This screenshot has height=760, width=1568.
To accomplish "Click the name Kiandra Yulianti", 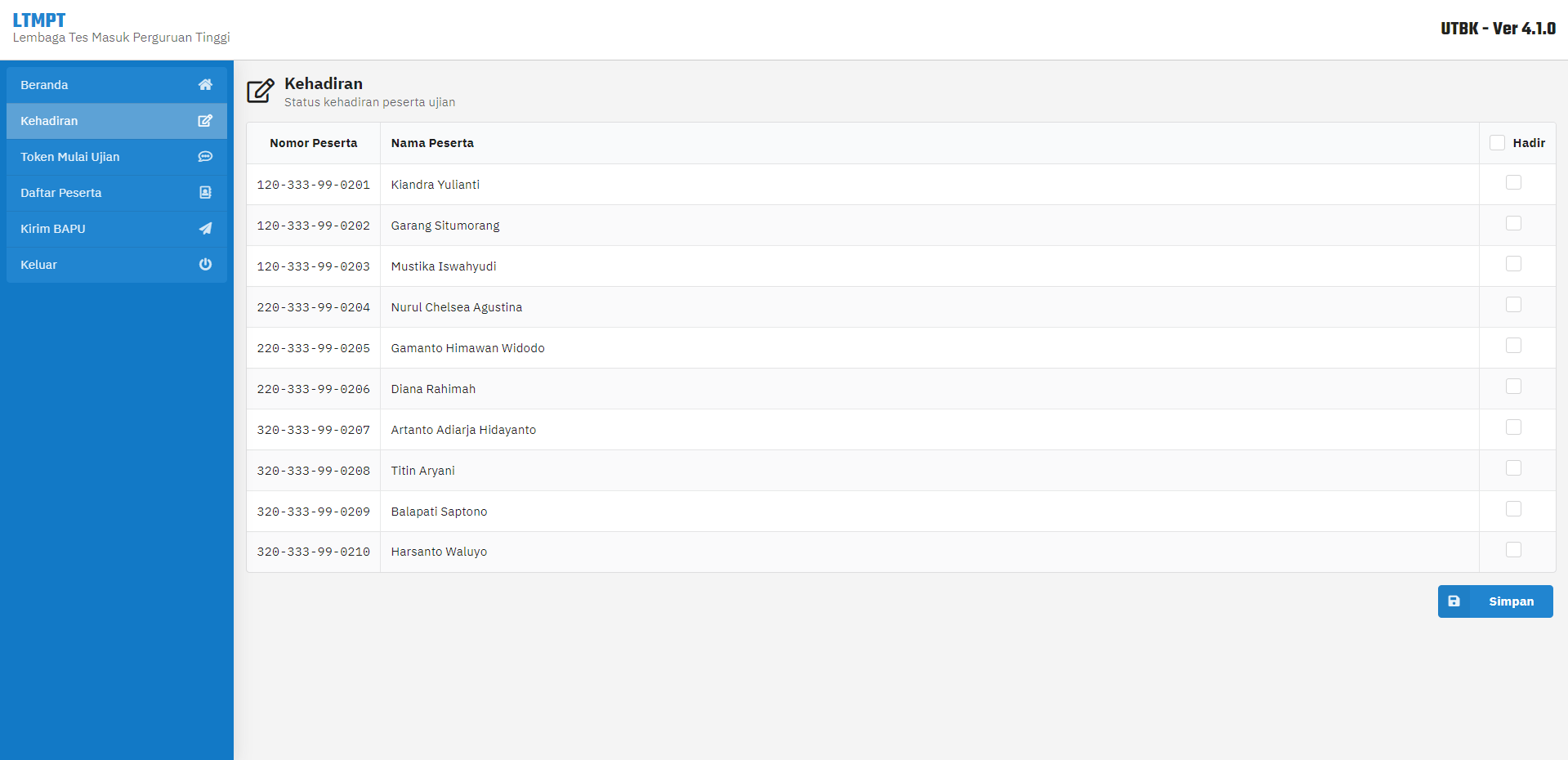I will (x=436, y=185).
